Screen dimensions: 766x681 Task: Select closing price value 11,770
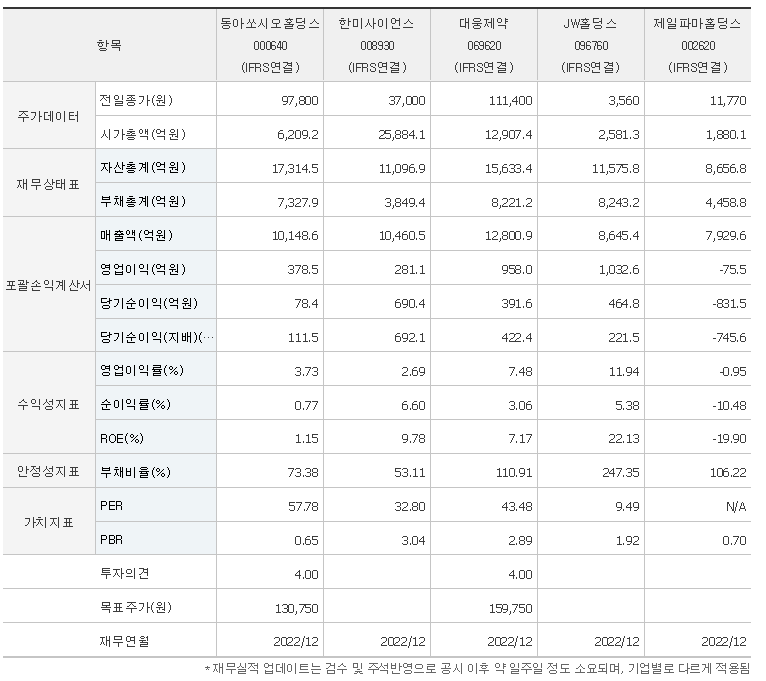pos(728,101)
